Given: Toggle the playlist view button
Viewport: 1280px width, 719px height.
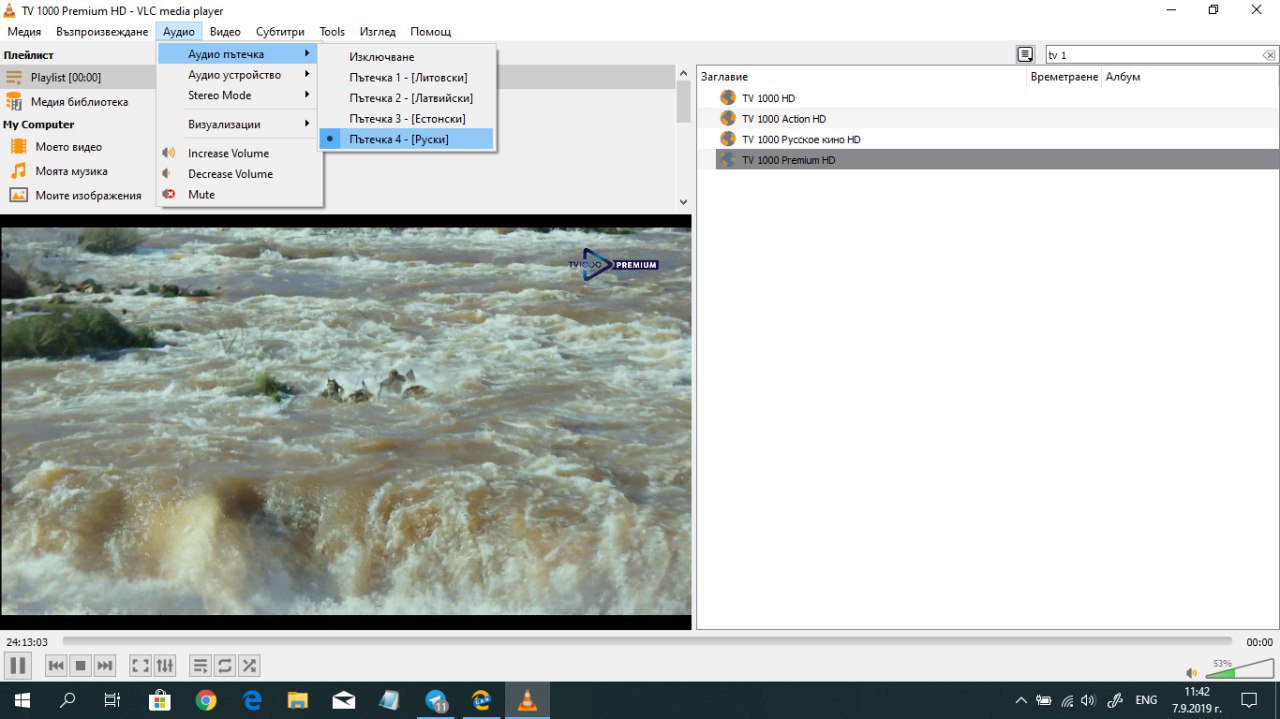Looking at the screenshot, I should (200, 665).
